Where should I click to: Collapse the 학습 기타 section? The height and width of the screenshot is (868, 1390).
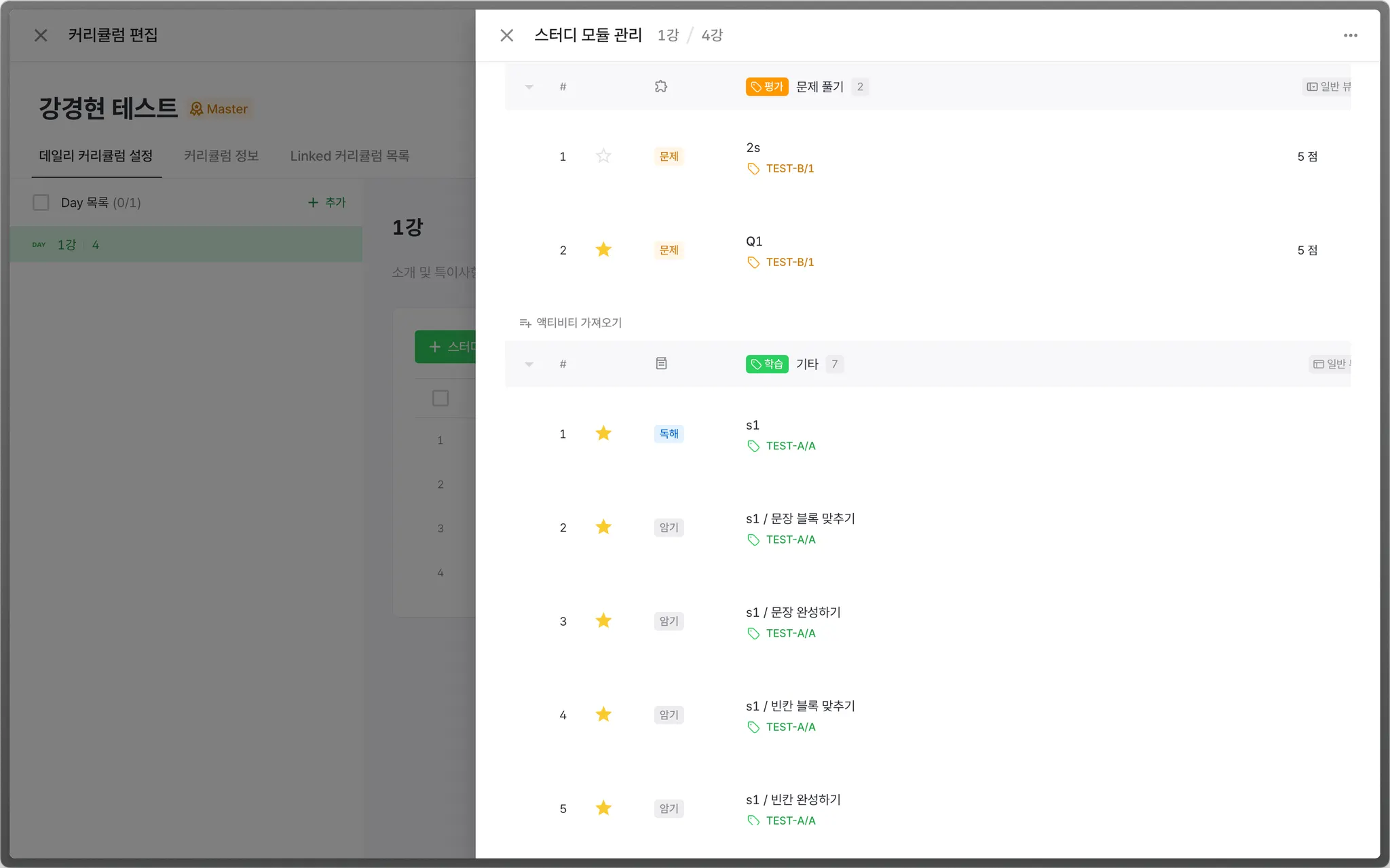pyautogui.click(x=529, y=364)
